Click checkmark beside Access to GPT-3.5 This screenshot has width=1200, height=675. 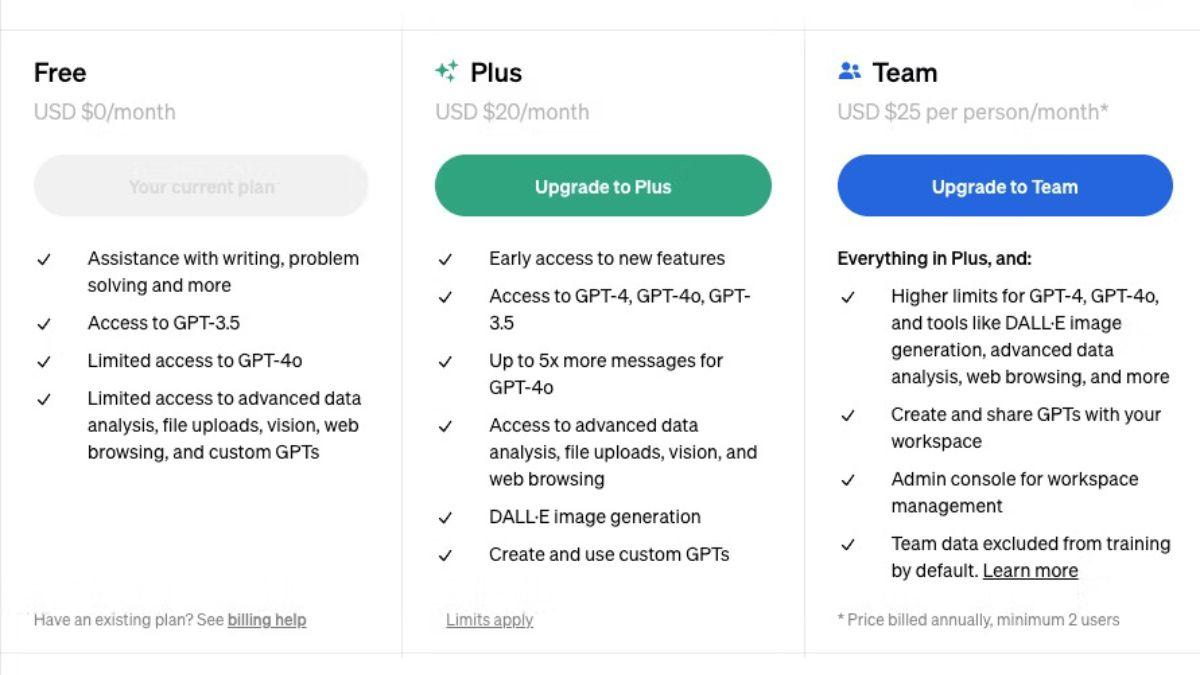click(x=44, y=324)
